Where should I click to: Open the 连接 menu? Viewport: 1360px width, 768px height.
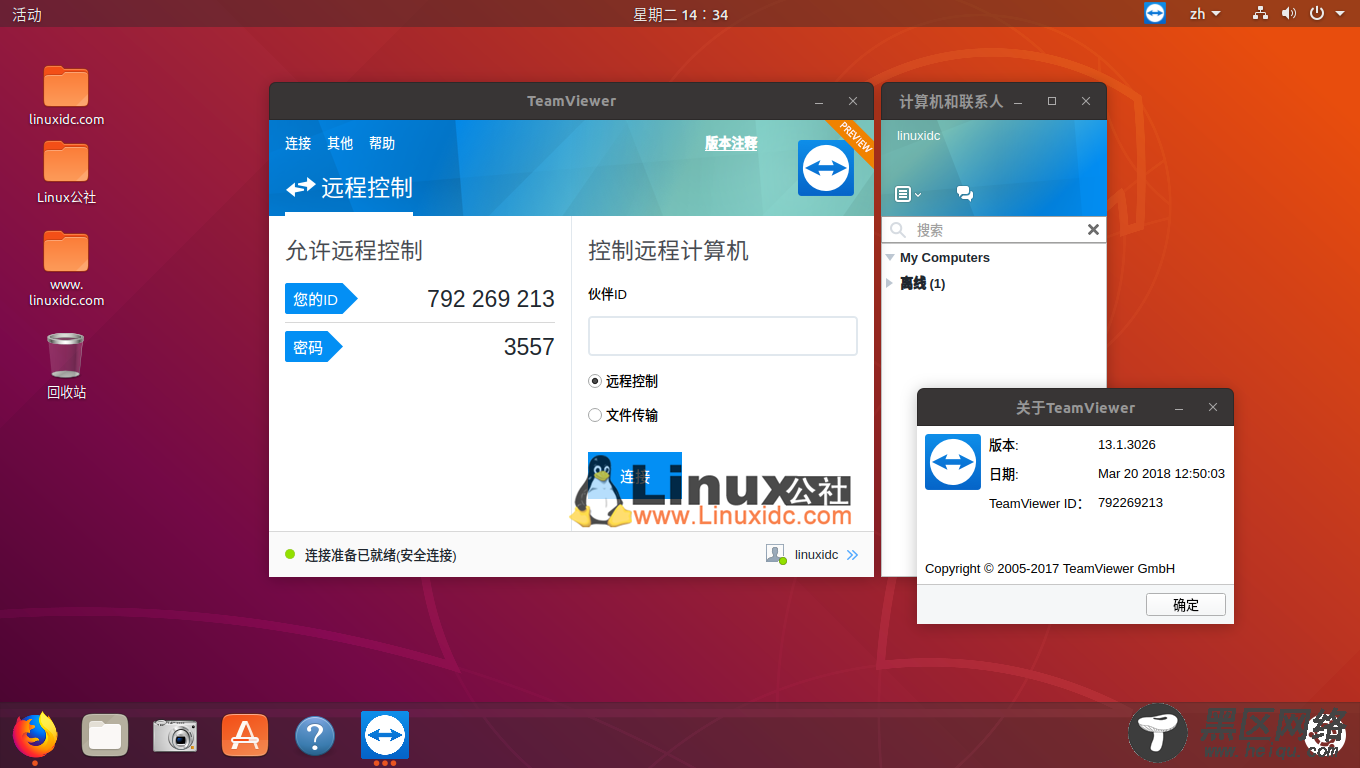tap(298, 144)
